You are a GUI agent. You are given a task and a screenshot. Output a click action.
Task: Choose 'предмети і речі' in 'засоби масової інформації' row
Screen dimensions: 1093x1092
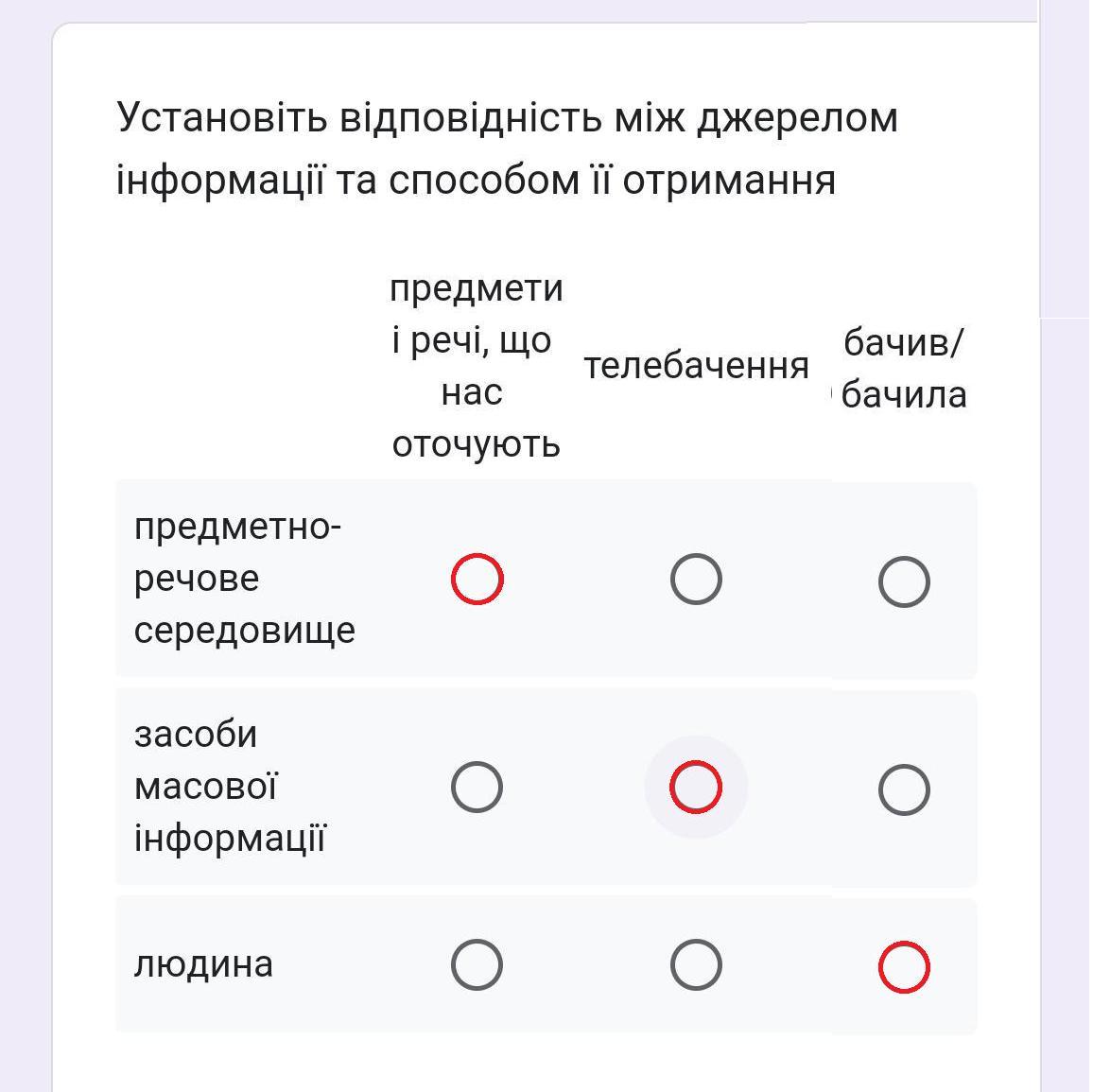coord(477,787)
